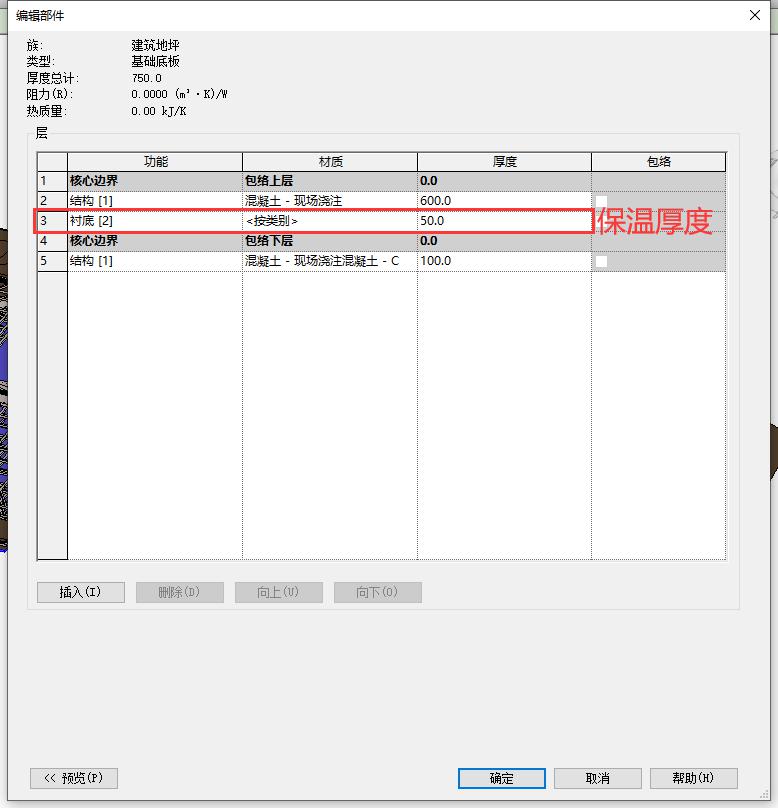Viewport: 778px width, 808px height.
Task: Click thickness value 100.0
Action: tap(504, 261)
